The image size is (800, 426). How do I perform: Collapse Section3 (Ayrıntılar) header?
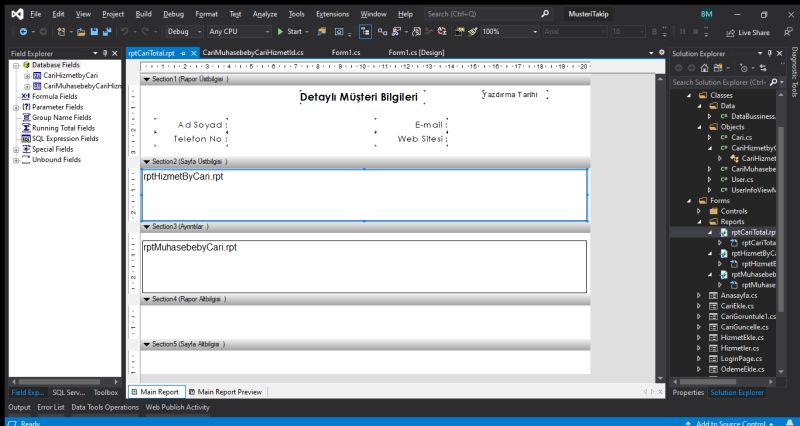pyautogui.click(x=146, y=227)
